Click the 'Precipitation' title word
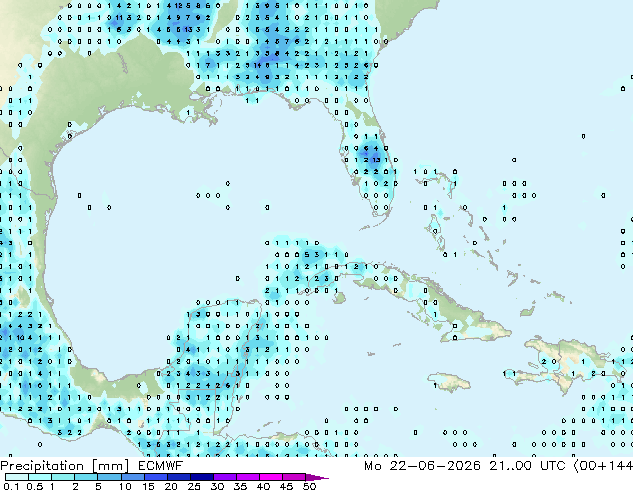634x490 pixels. [x=42, y=466]
